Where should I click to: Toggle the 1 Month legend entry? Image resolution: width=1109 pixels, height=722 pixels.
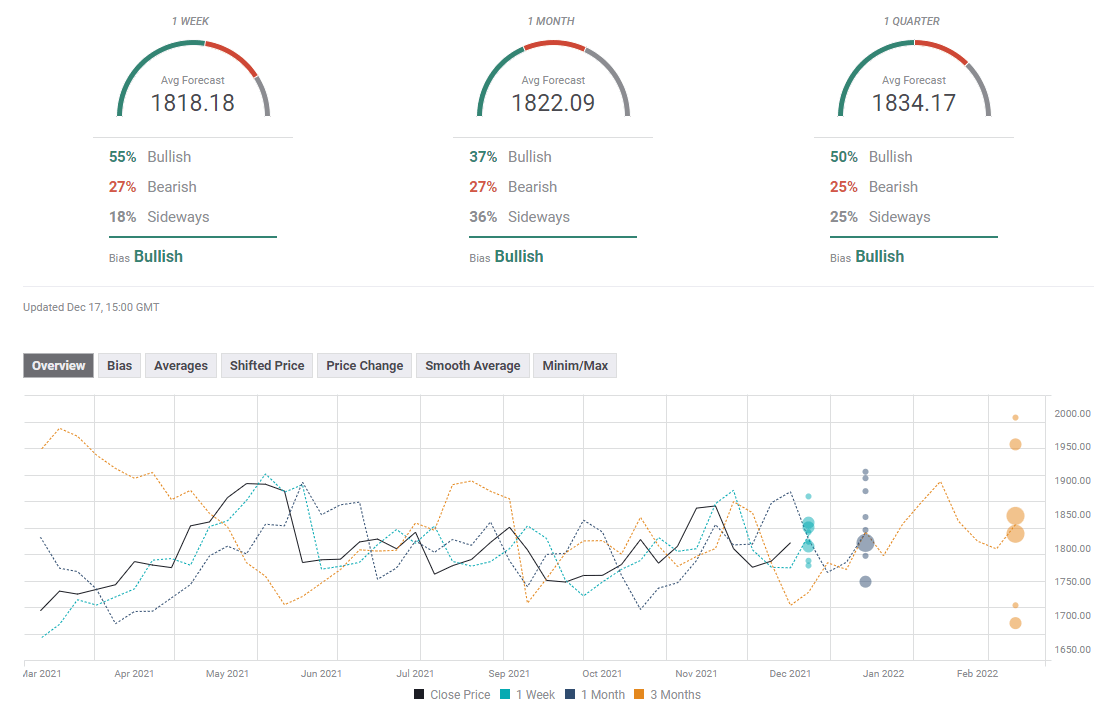coord(592,695)
